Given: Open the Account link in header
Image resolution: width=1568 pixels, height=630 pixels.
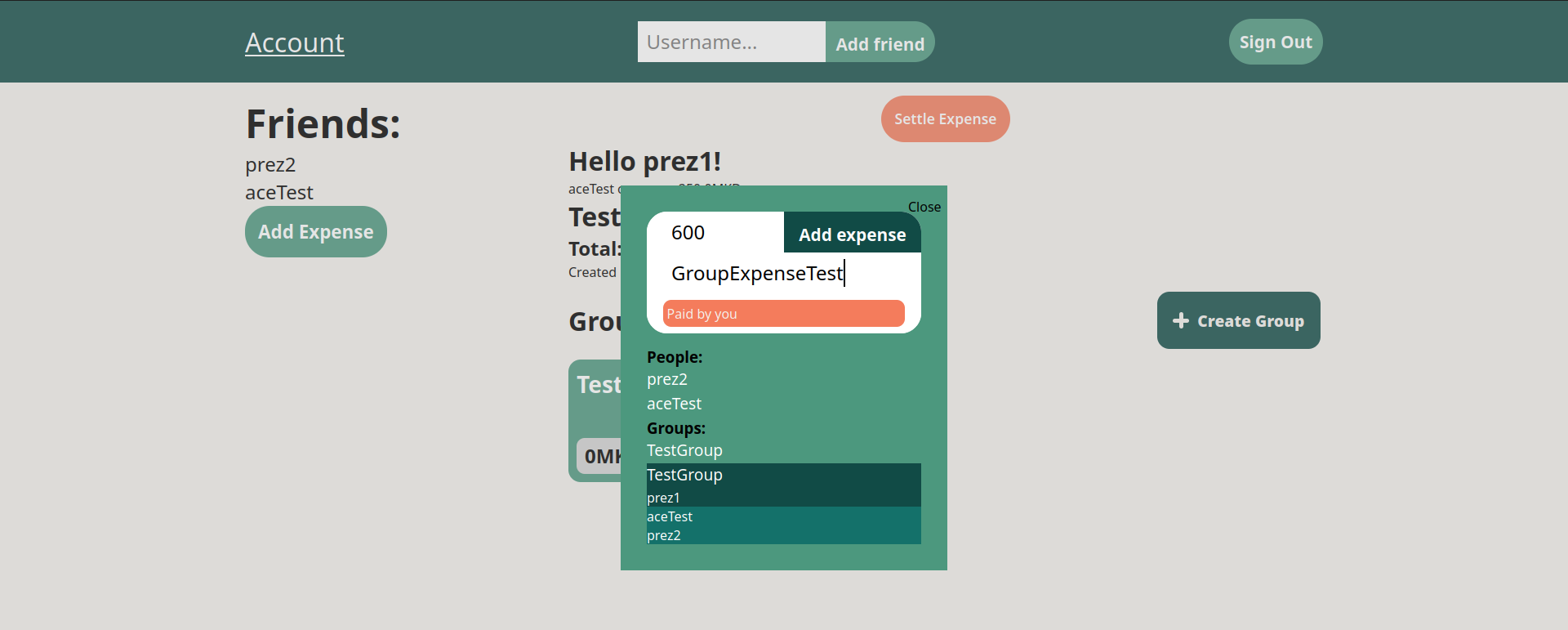Looking at the screenshot, I should 294,42.
